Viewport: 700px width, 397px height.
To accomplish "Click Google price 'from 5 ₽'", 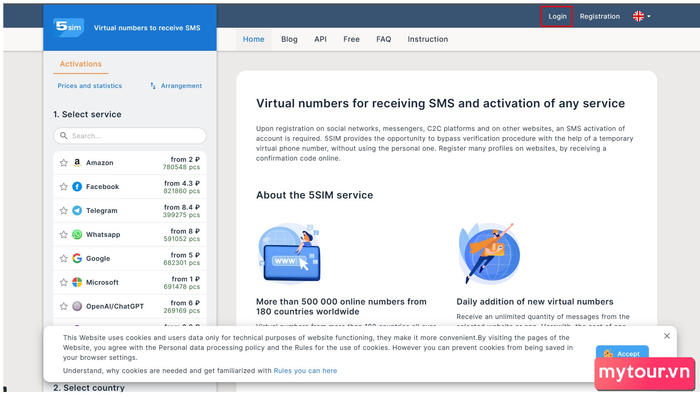I will [x=185, y=255].
